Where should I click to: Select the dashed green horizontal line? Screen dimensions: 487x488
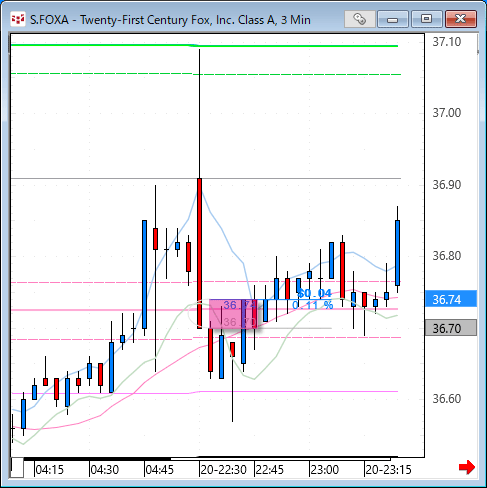point(206,74)
